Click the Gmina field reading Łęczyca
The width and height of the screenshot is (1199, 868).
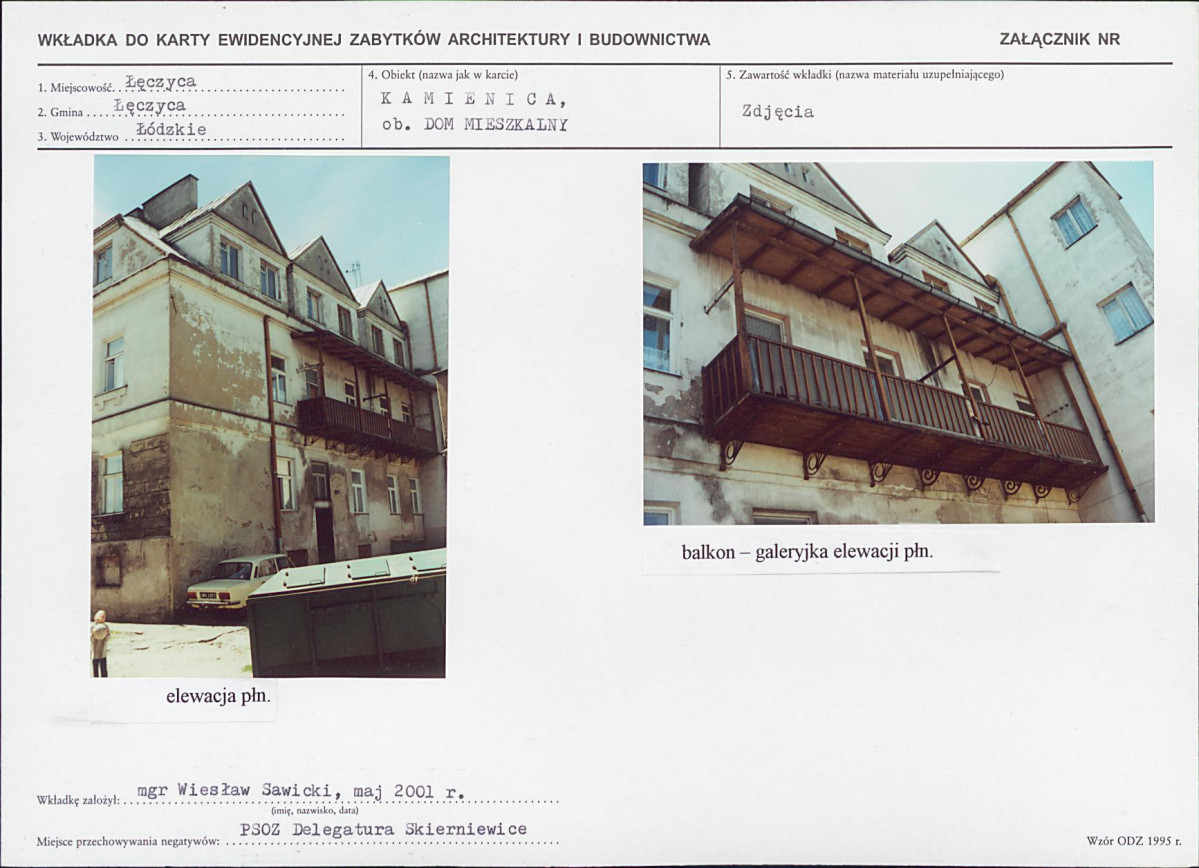[150, 106]
